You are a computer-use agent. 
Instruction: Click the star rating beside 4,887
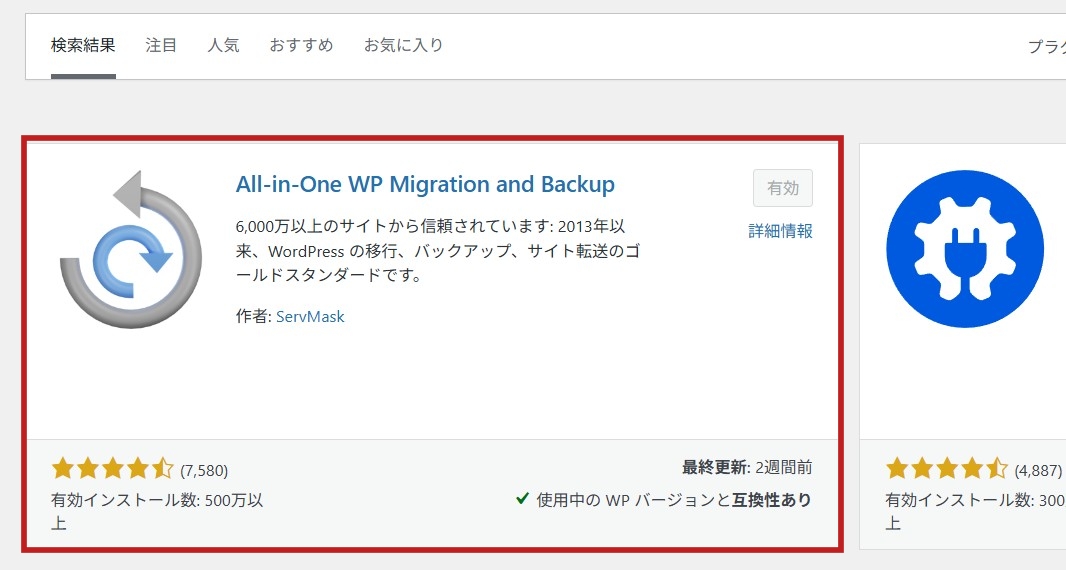click(x=946, y=468)
